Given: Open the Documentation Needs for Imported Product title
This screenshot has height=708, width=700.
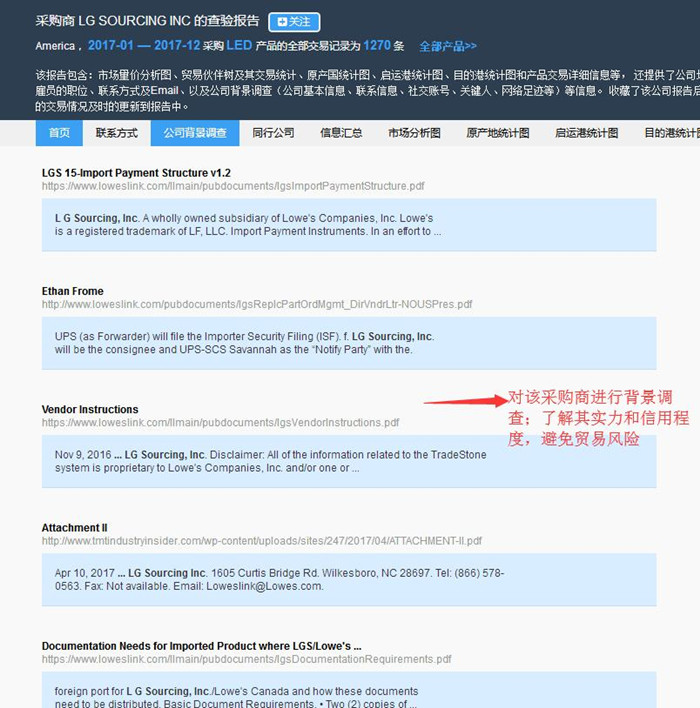Looking at the screenshot, I should pos(201,646).
